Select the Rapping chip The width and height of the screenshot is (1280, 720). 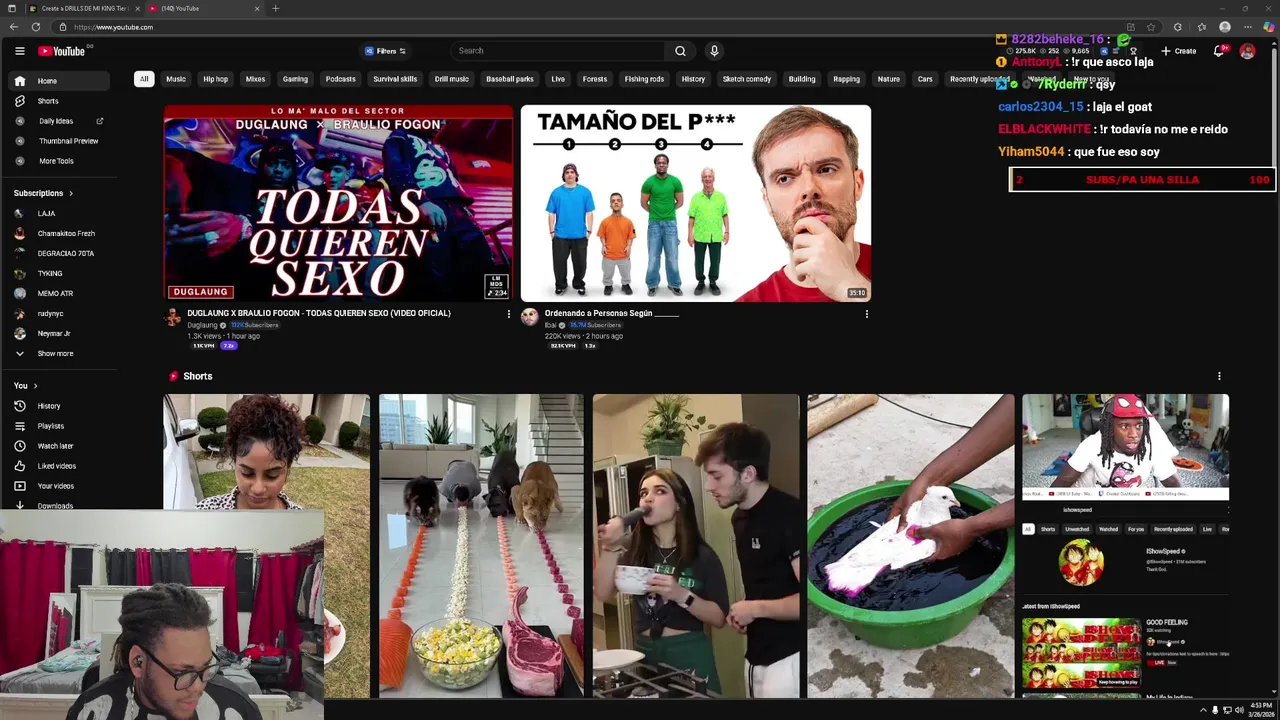tap(847, 79)
